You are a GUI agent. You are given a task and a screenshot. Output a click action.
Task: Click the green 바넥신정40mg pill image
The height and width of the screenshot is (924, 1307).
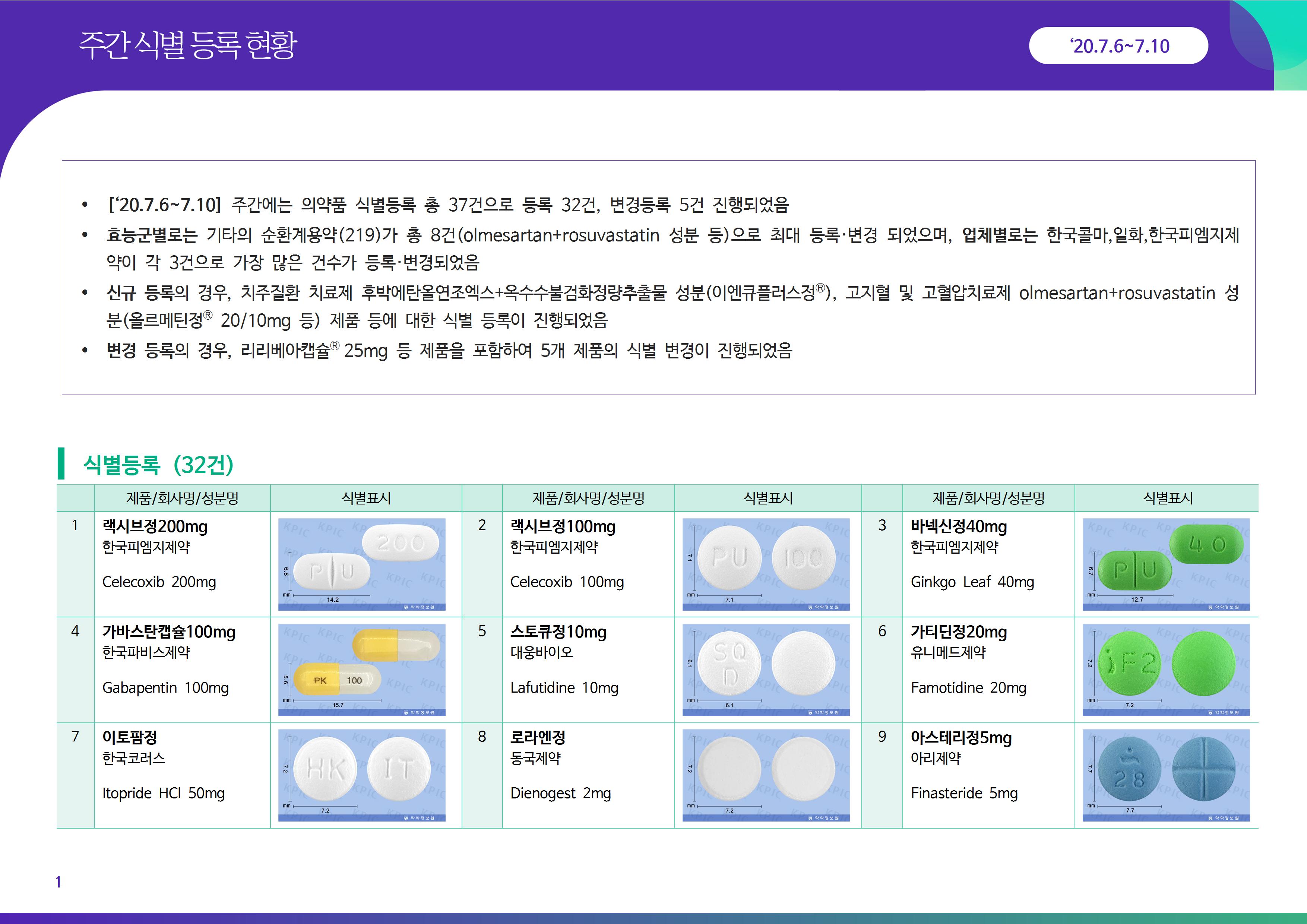point(1166,564)
